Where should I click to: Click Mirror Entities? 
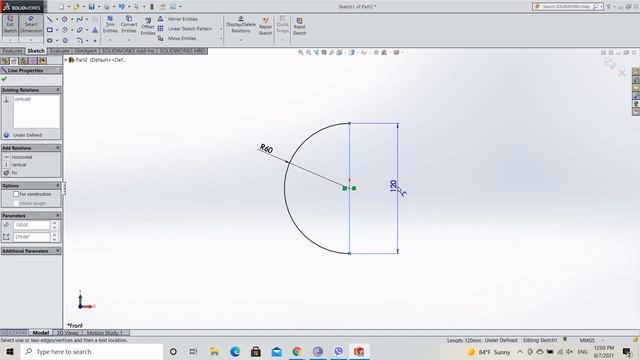coord(178,19)
